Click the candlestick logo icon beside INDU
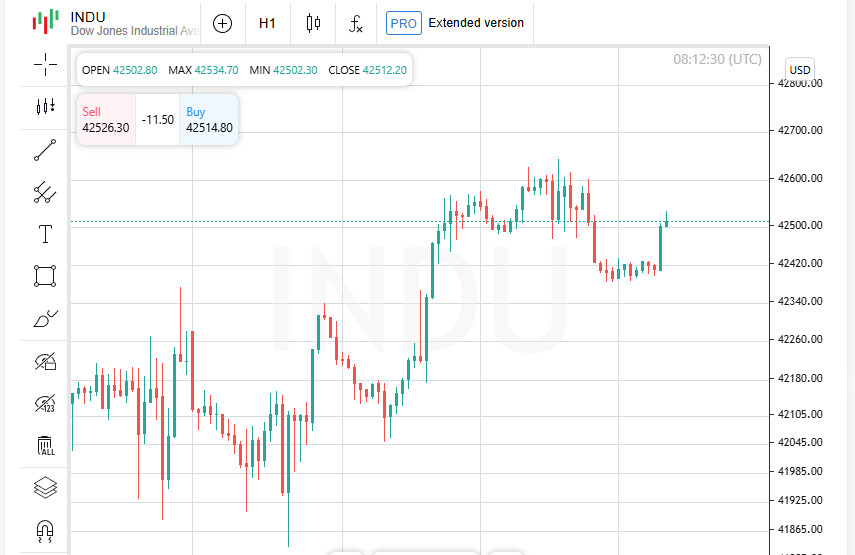The width and height of the screenshot is (855, 555). (x=45, y=22)
